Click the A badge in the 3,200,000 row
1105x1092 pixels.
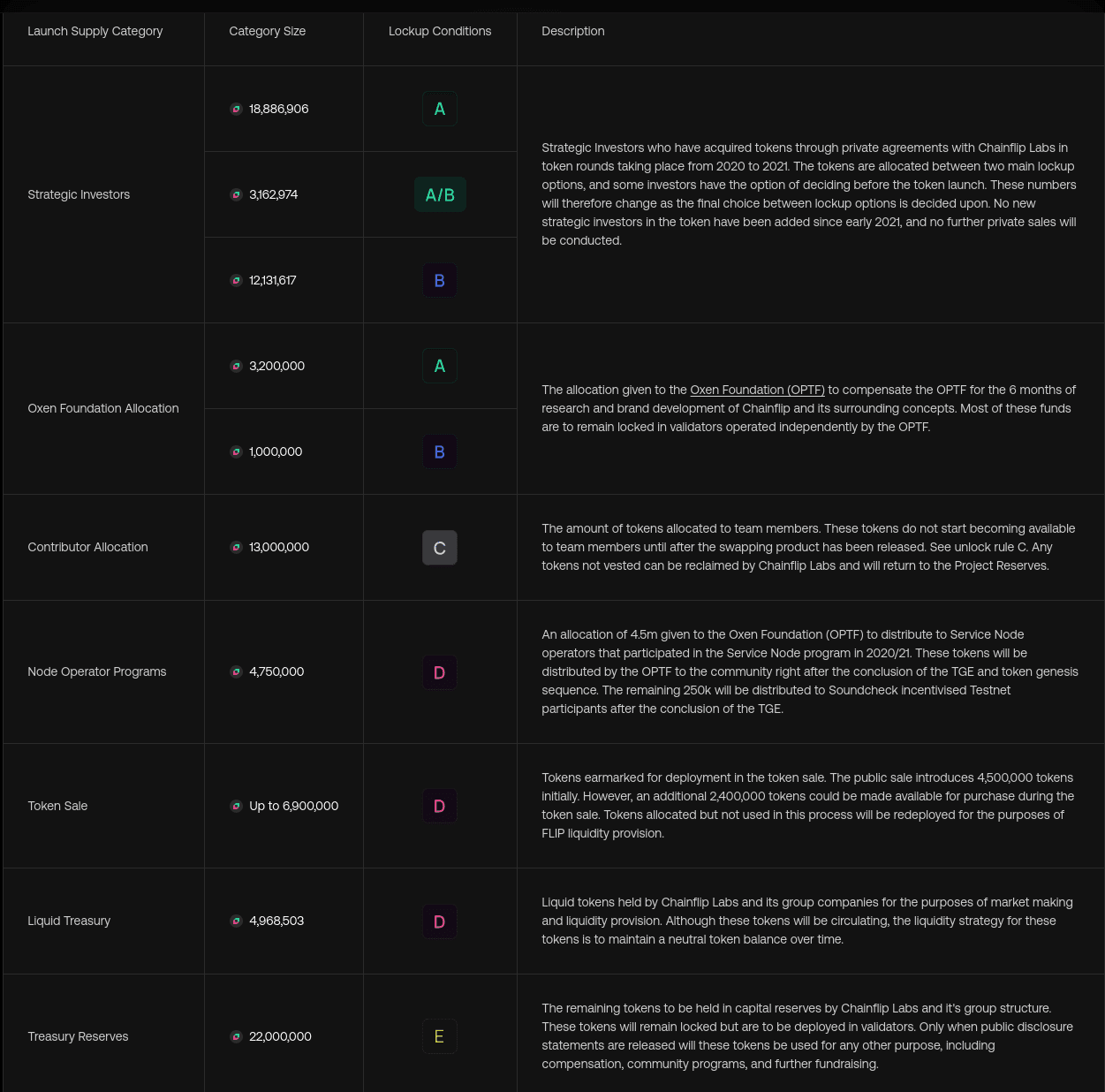click(x=440, y=366)
